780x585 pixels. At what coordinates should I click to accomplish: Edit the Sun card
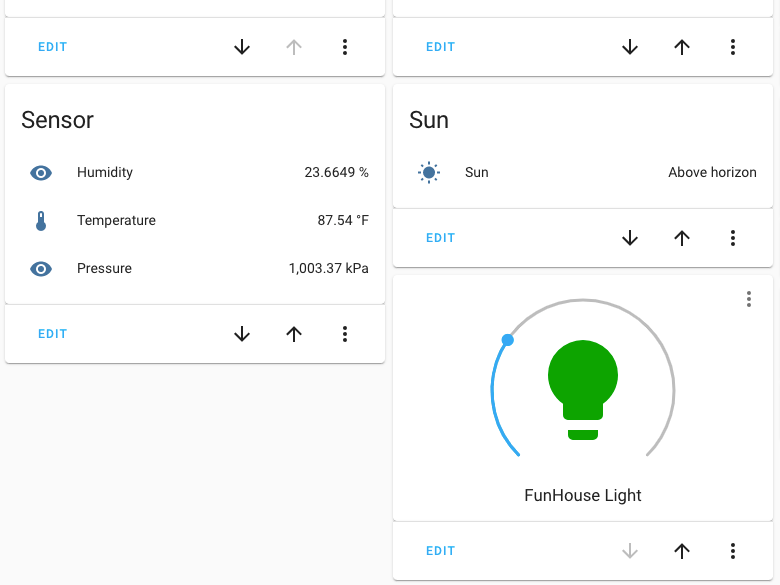point(441,238)
